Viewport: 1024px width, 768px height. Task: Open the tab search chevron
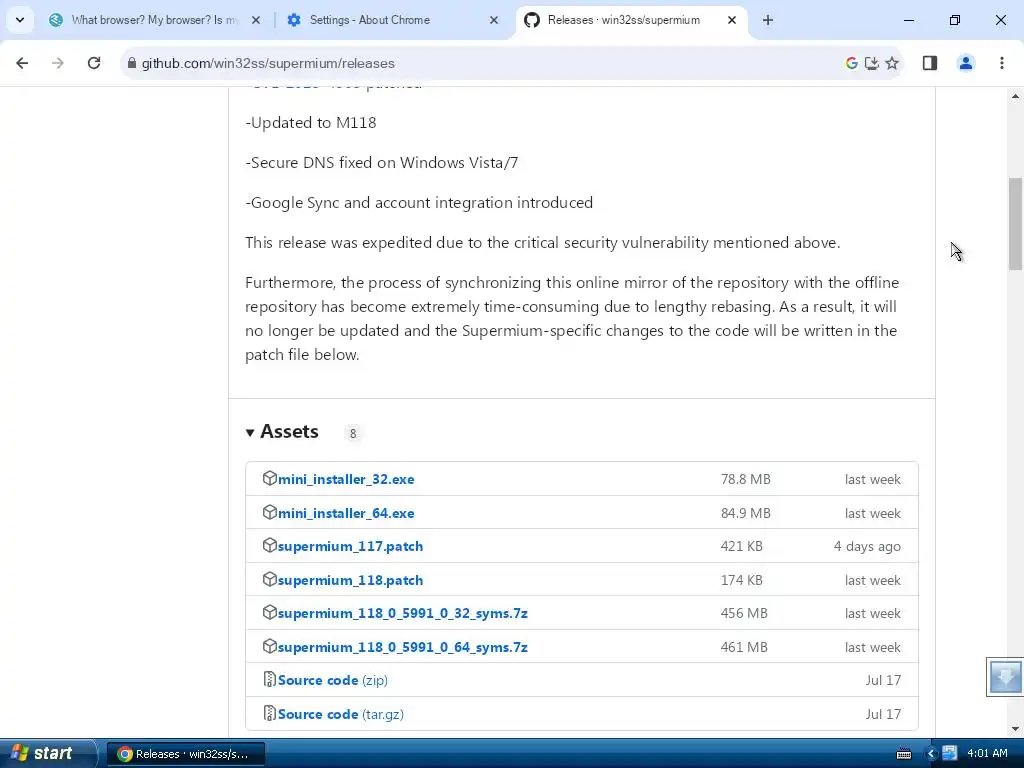(20, 20)
